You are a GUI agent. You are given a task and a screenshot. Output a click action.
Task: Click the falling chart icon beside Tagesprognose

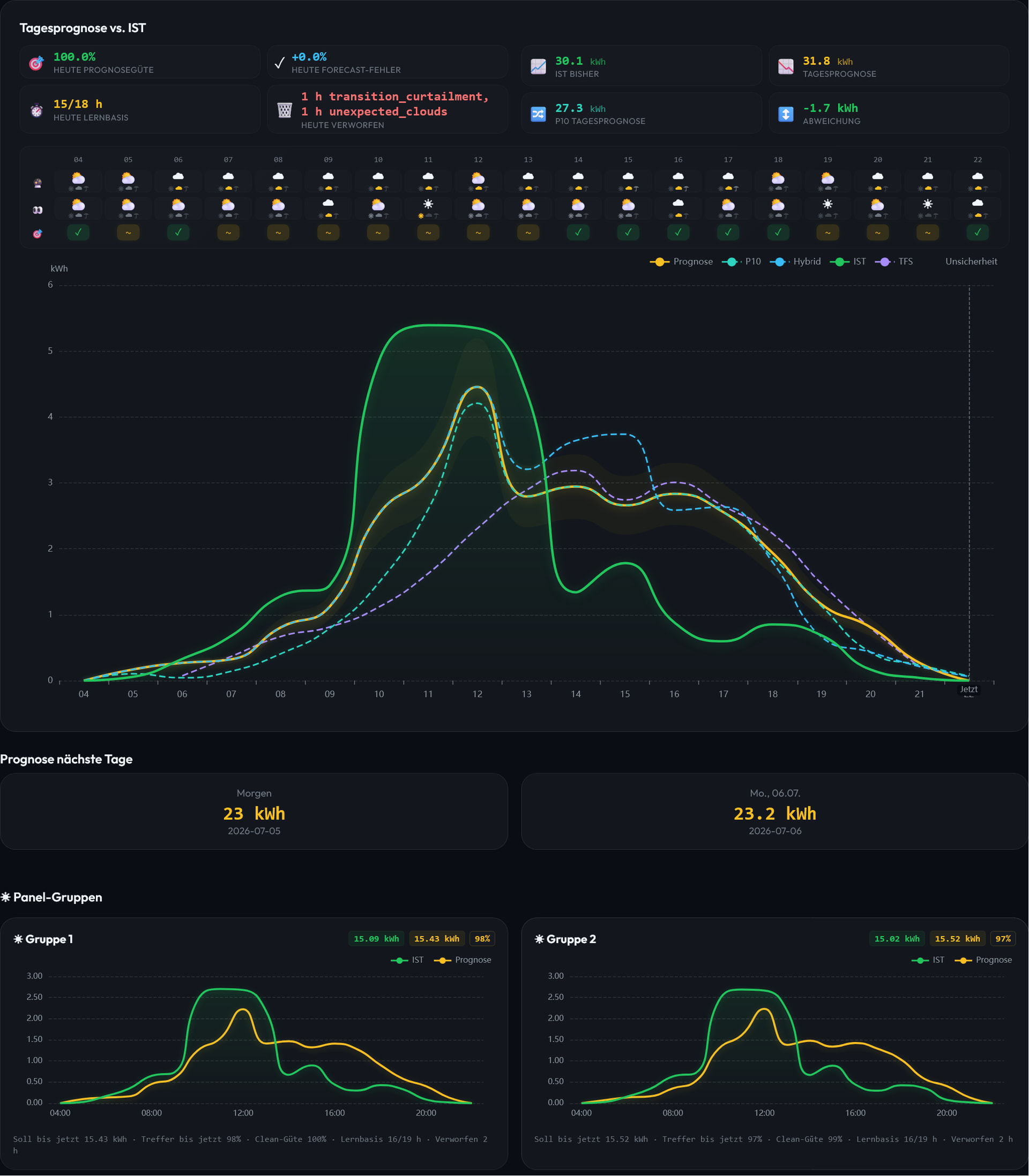coord(786,66)
